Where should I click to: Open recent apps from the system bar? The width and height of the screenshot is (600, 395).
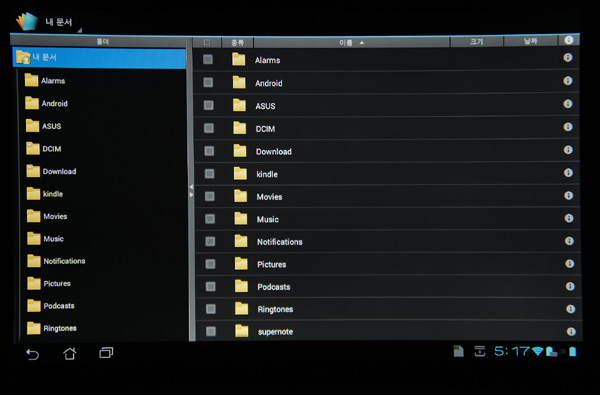pos(106,353)
